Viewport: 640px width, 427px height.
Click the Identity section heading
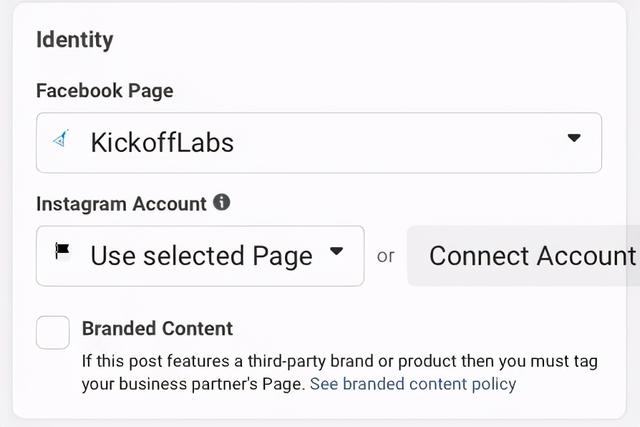point(75,40)
